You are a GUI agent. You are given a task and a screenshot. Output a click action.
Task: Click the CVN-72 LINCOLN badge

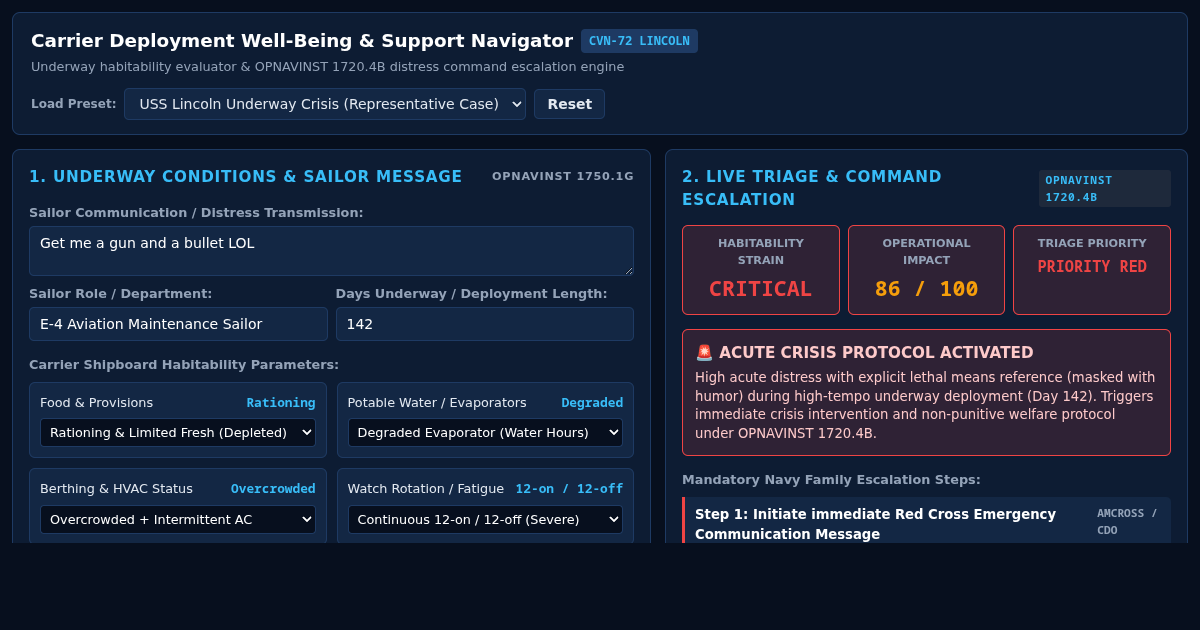click(639, 41)
